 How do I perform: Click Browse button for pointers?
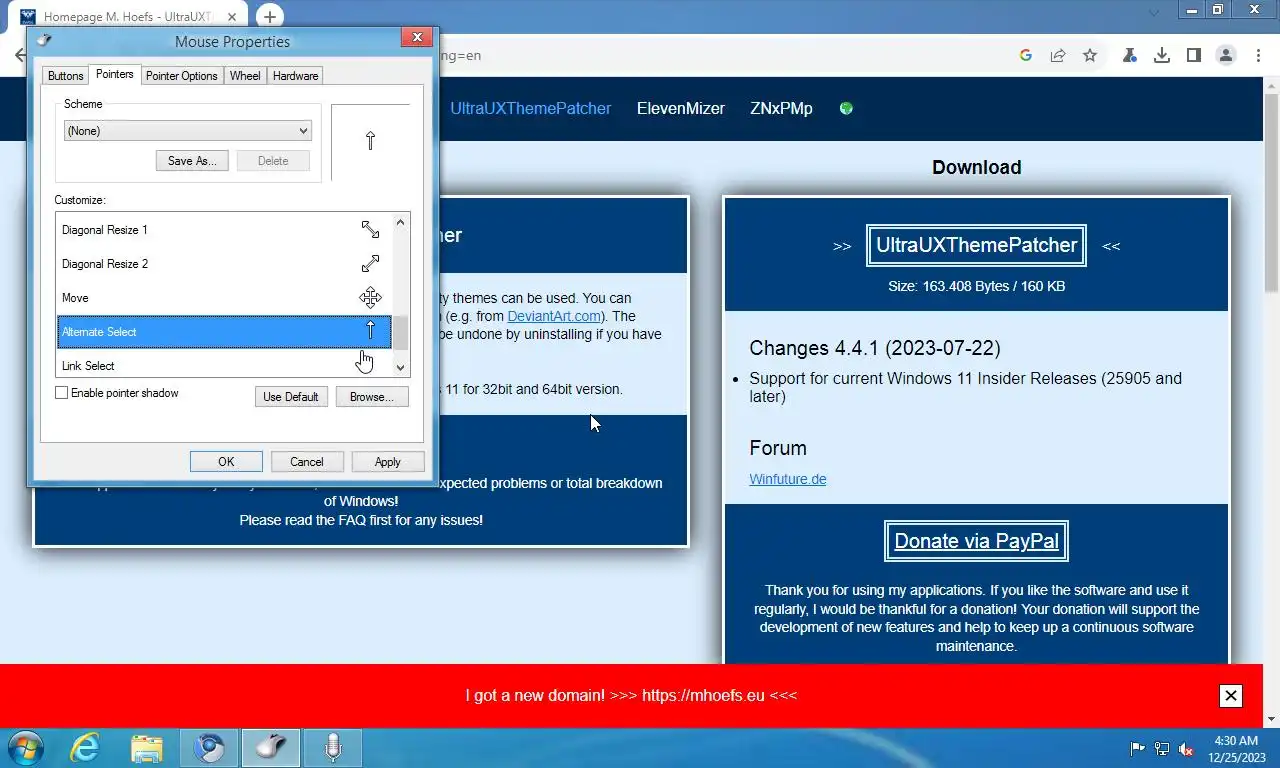(x=372, y=397)
